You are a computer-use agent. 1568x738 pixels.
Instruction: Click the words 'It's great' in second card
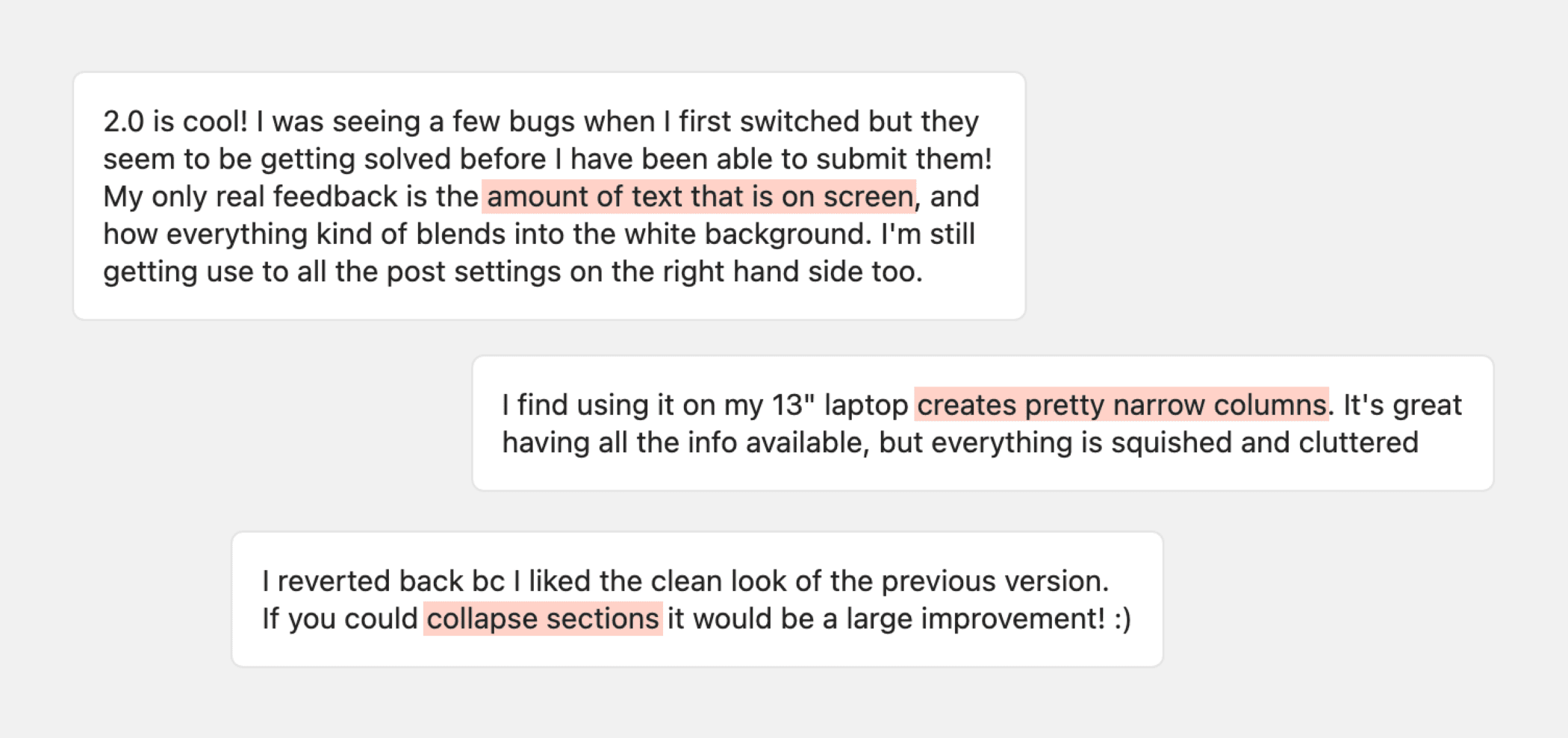[x=1402, y=404]
